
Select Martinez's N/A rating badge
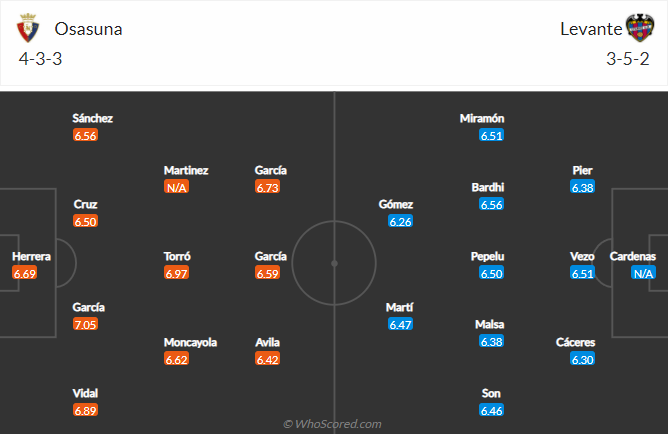click(x=177, y=187)
